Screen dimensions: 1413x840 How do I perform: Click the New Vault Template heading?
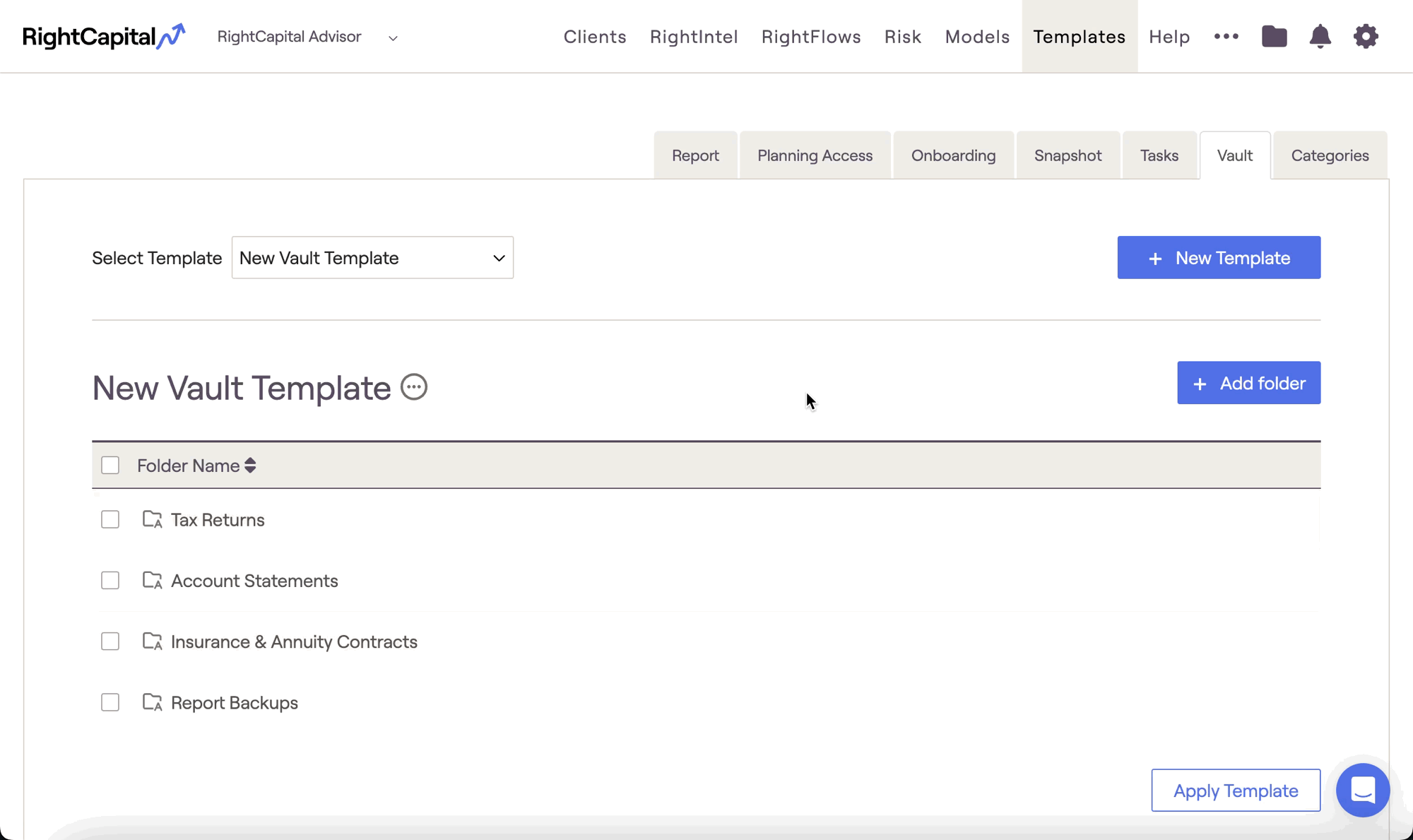pos(242,388)
